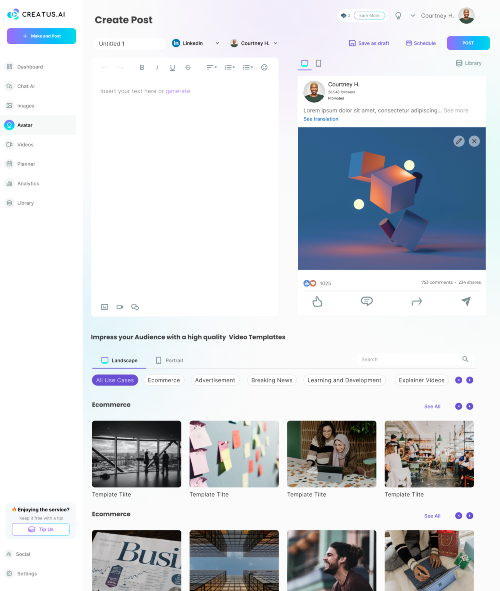Screen dimensions: 500x591
Task: Show next templates in first Ecommerce row
Action: [469, 406]
